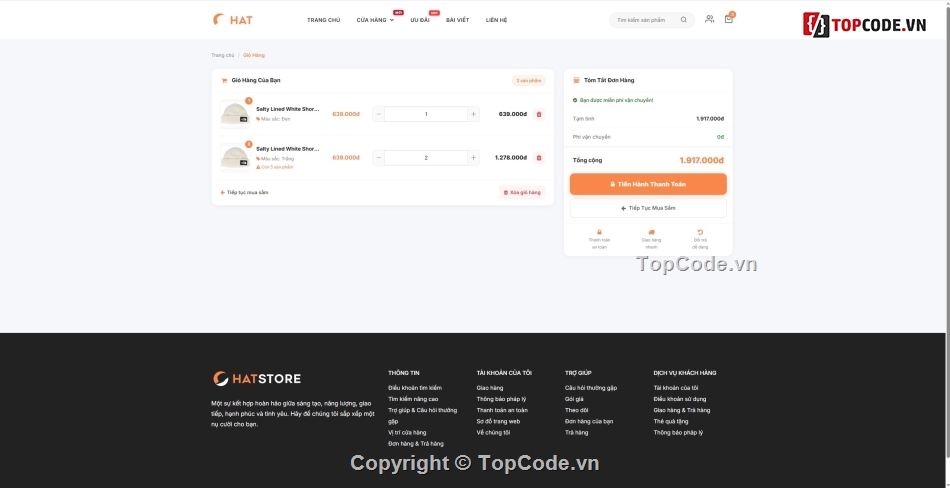Go to TRANG CHỦ menu item

coord(324,20)
